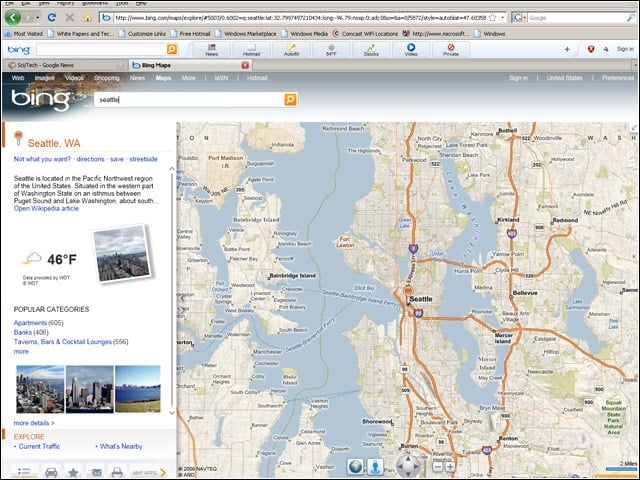Screen dimensions: 640x480
Task: Select the orange Seattle pushpin on map
Action: pyautogui.click(x=407, y=291)
